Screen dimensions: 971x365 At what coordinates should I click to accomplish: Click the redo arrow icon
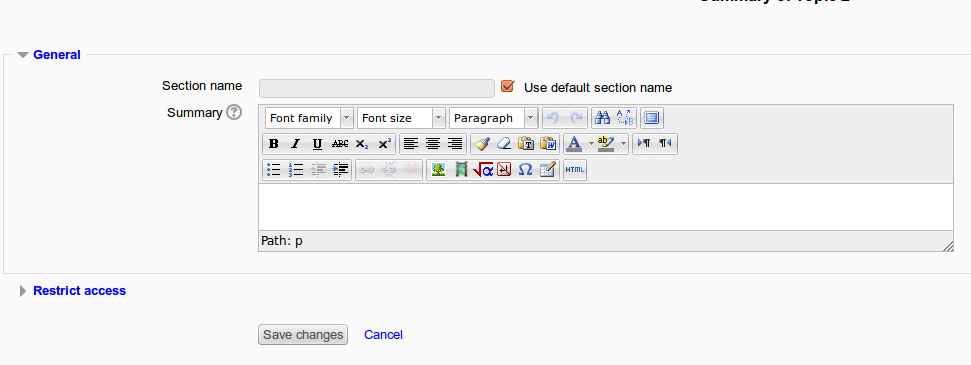tap(576, 118)
